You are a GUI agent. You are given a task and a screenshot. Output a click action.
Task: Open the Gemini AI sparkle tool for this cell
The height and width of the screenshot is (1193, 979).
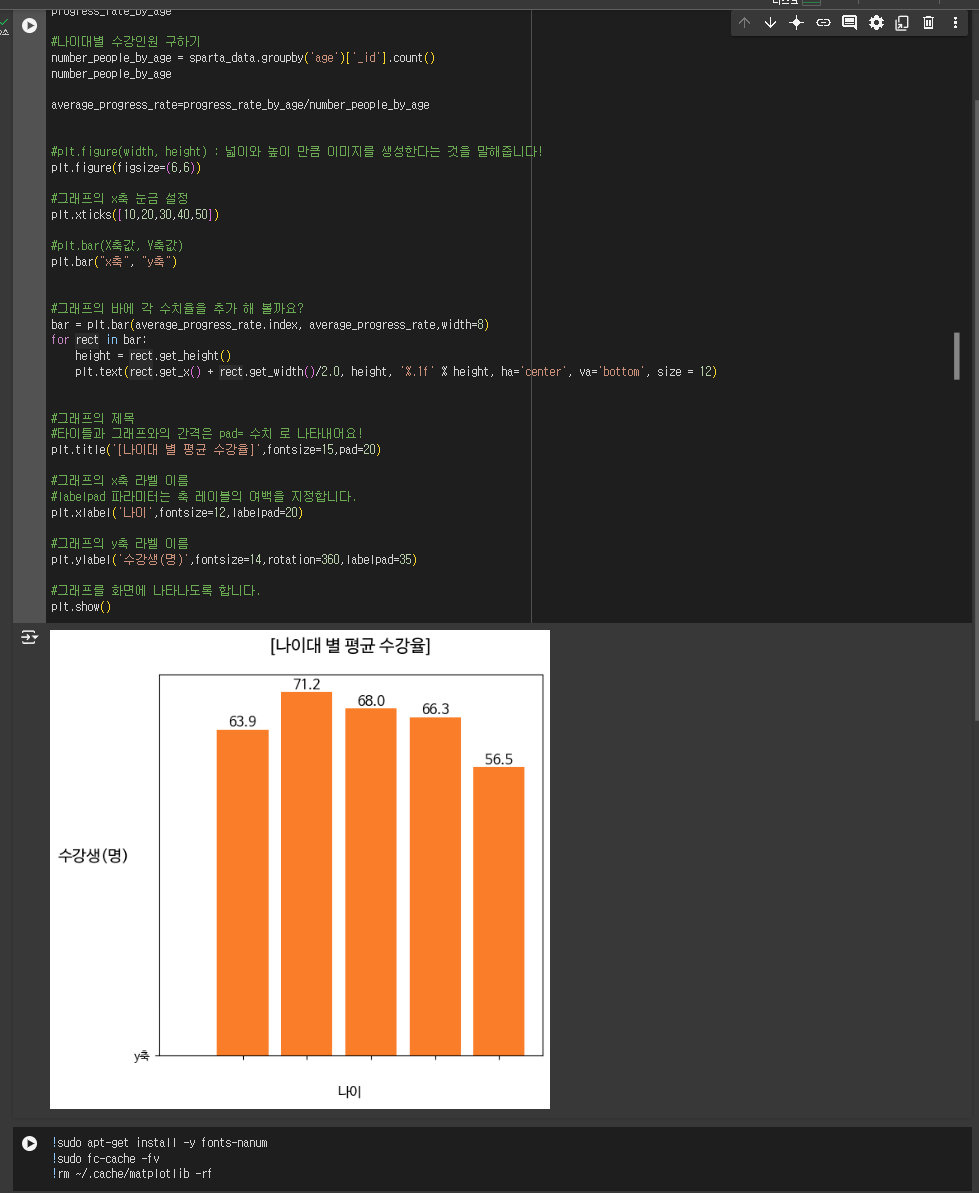click(796, 23)
